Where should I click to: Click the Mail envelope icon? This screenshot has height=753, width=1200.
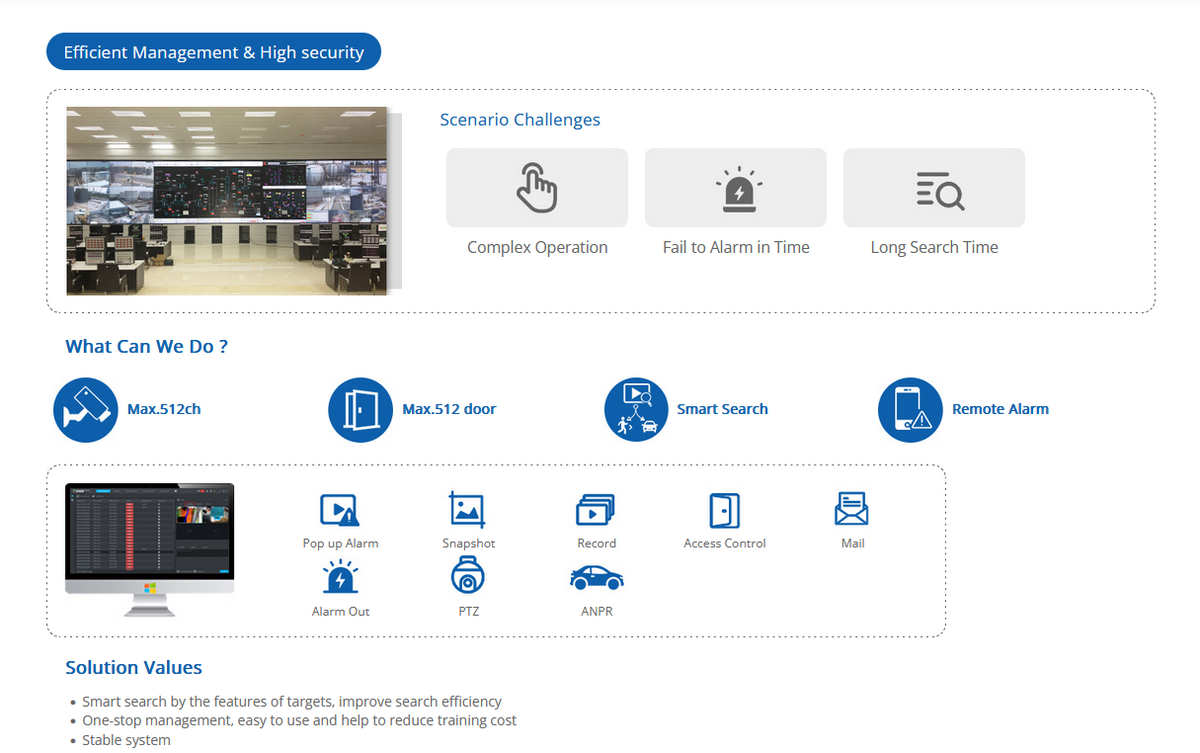[852, 510]
